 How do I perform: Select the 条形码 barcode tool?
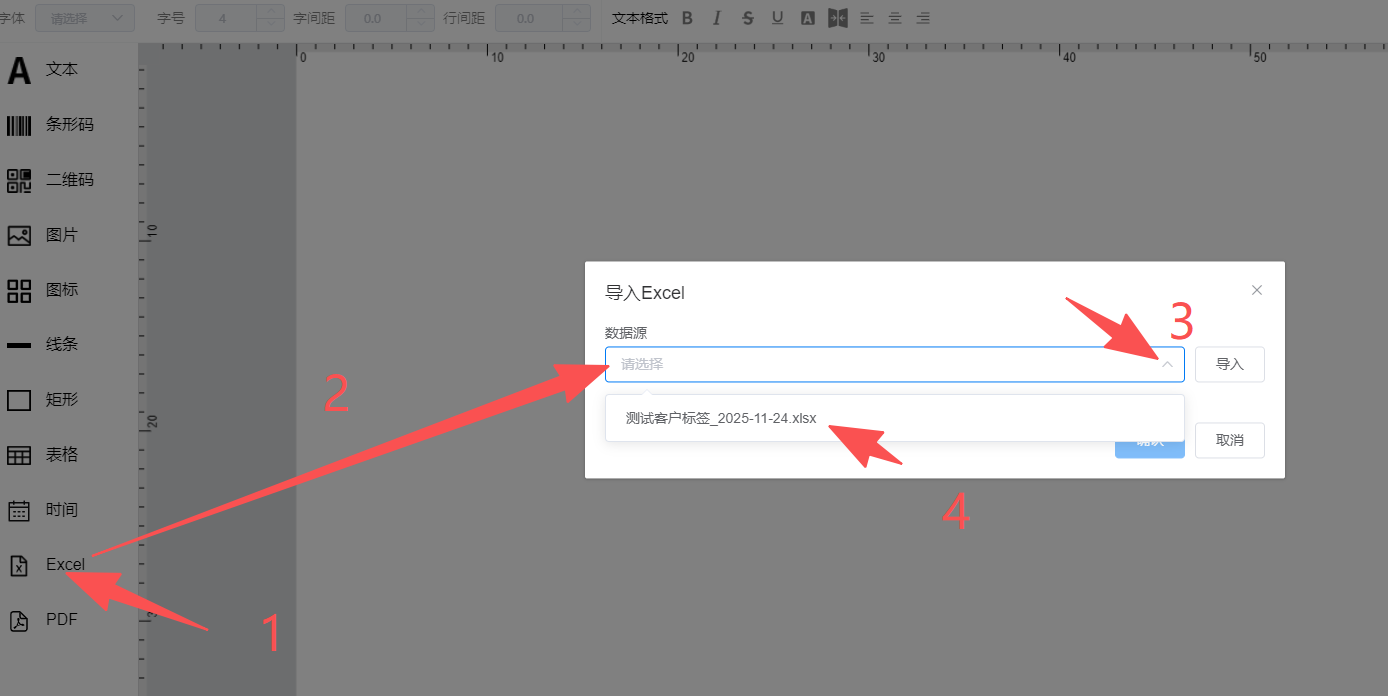pyautogui.click(x=50, y=125)
